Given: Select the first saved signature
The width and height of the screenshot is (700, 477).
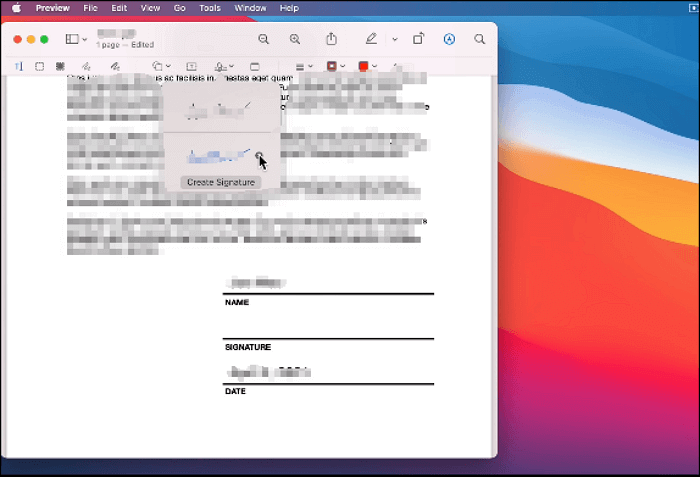Looking at the screenshot, I should 218,109.
